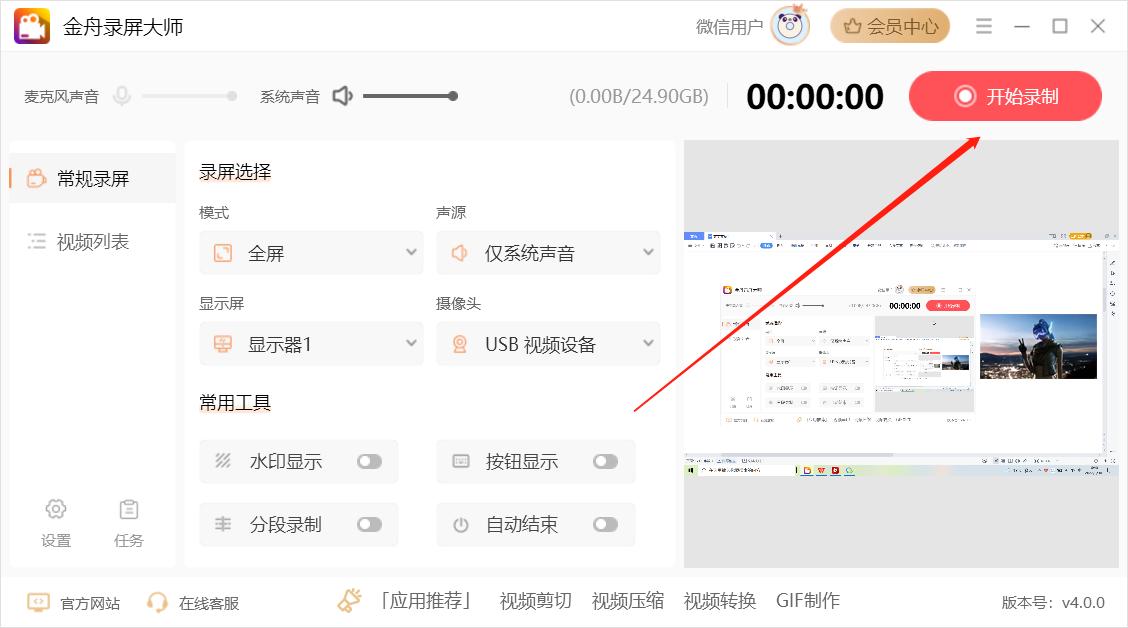
Task: Open the 模式 dropdown showing 全屏
Action: coord(311,253)
